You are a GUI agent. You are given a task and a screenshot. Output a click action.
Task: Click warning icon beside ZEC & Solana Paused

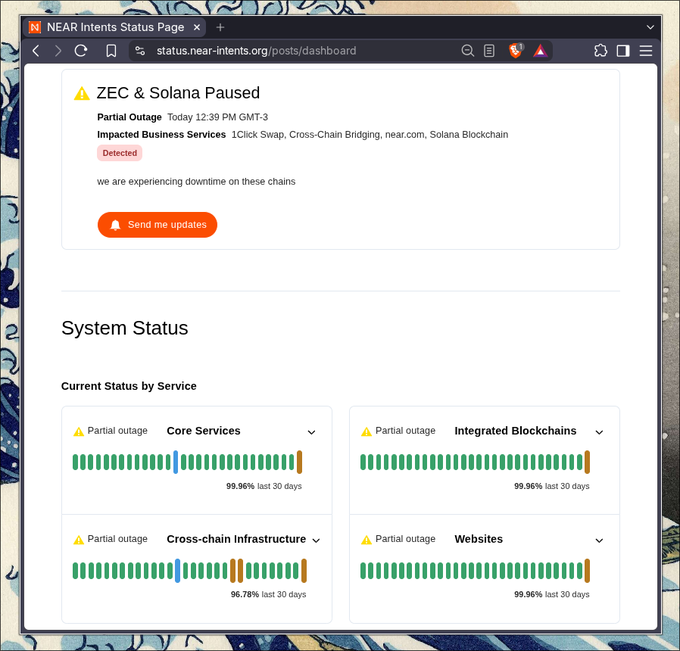[82, 93]
